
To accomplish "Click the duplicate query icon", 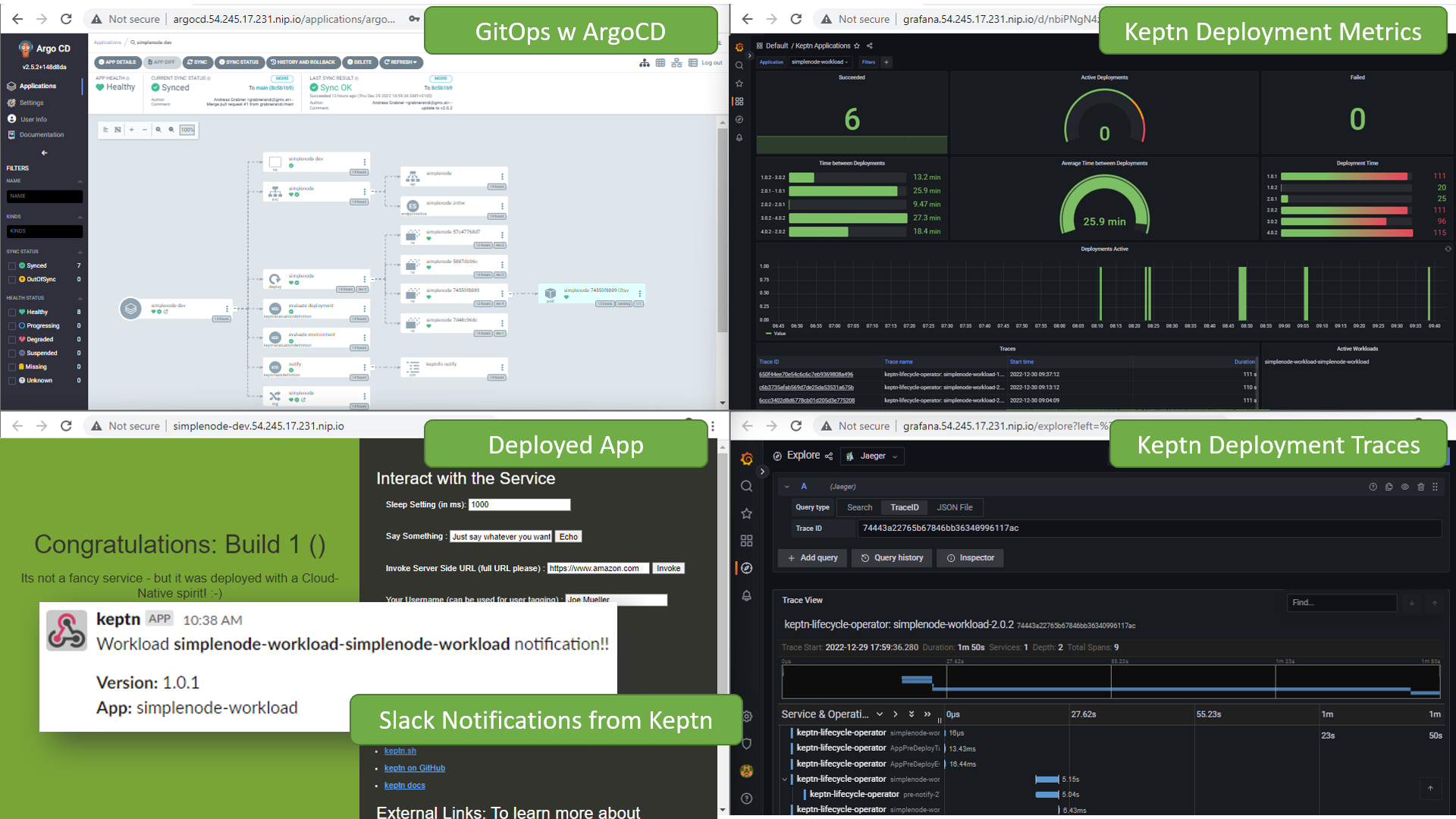I will [x=1389, y=487].
